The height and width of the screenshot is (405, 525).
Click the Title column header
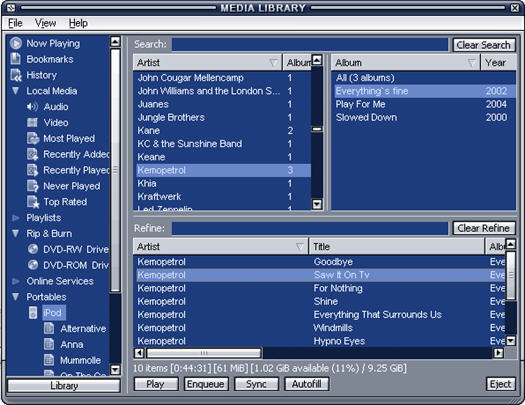point(396,247)
